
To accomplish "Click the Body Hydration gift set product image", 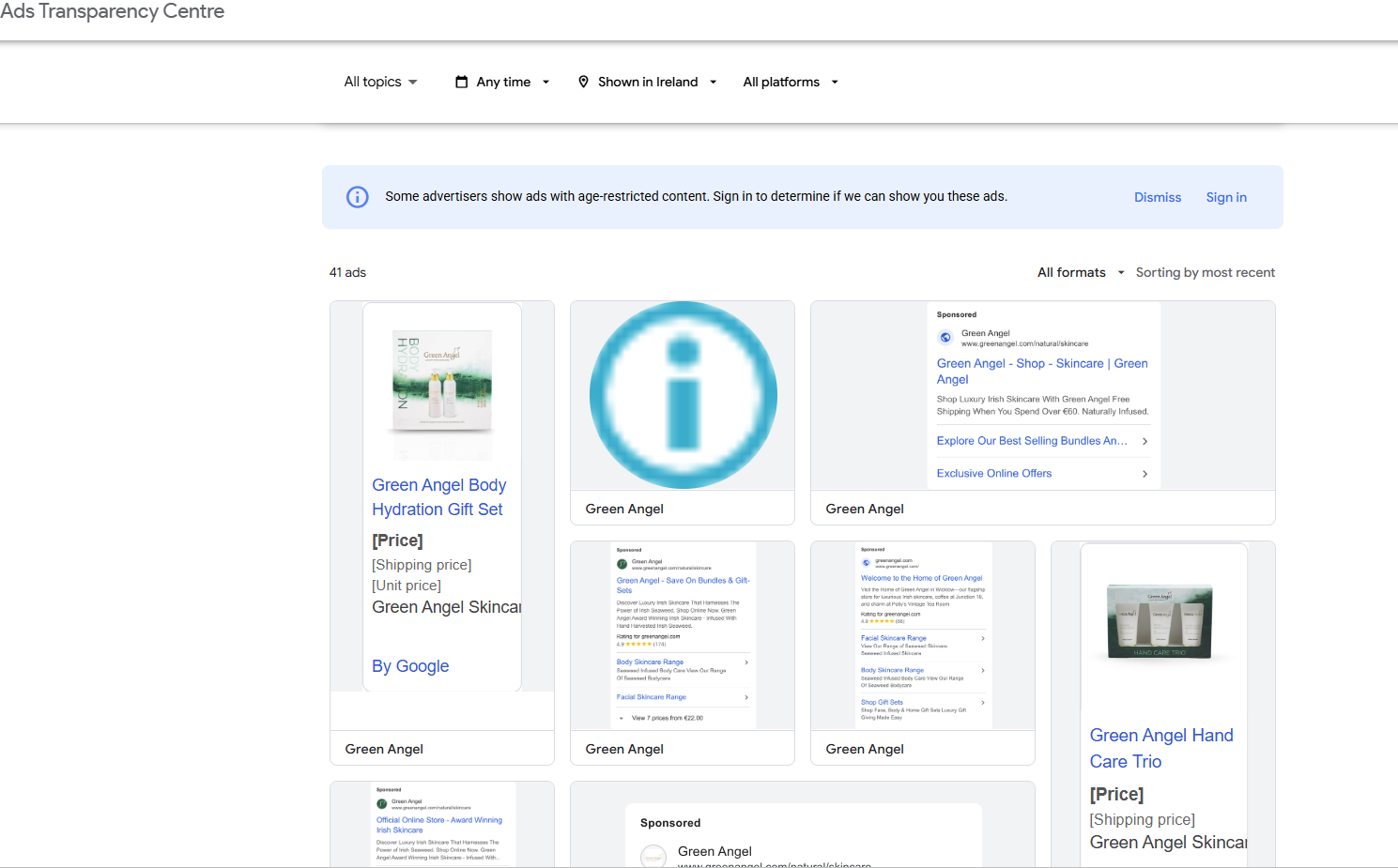I will pos(442,381).
